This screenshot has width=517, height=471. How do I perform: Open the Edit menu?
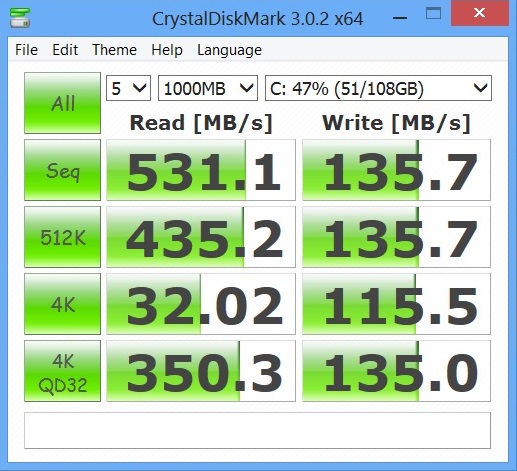pos(65,50)
